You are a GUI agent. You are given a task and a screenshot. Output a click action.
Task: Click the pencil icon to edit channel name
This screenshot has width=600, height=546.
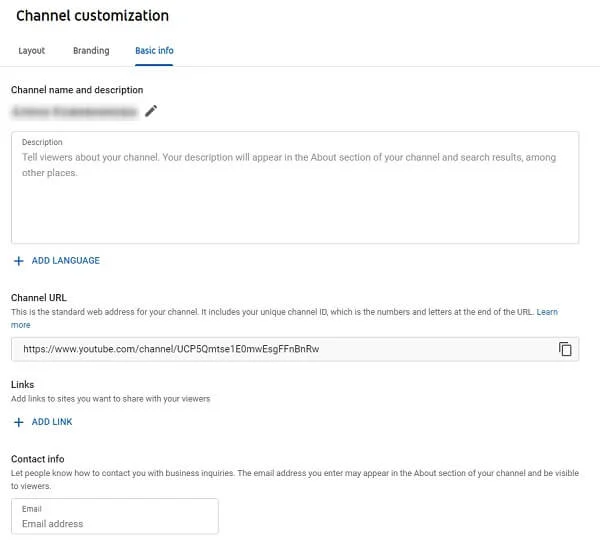(x=151, y=111)
